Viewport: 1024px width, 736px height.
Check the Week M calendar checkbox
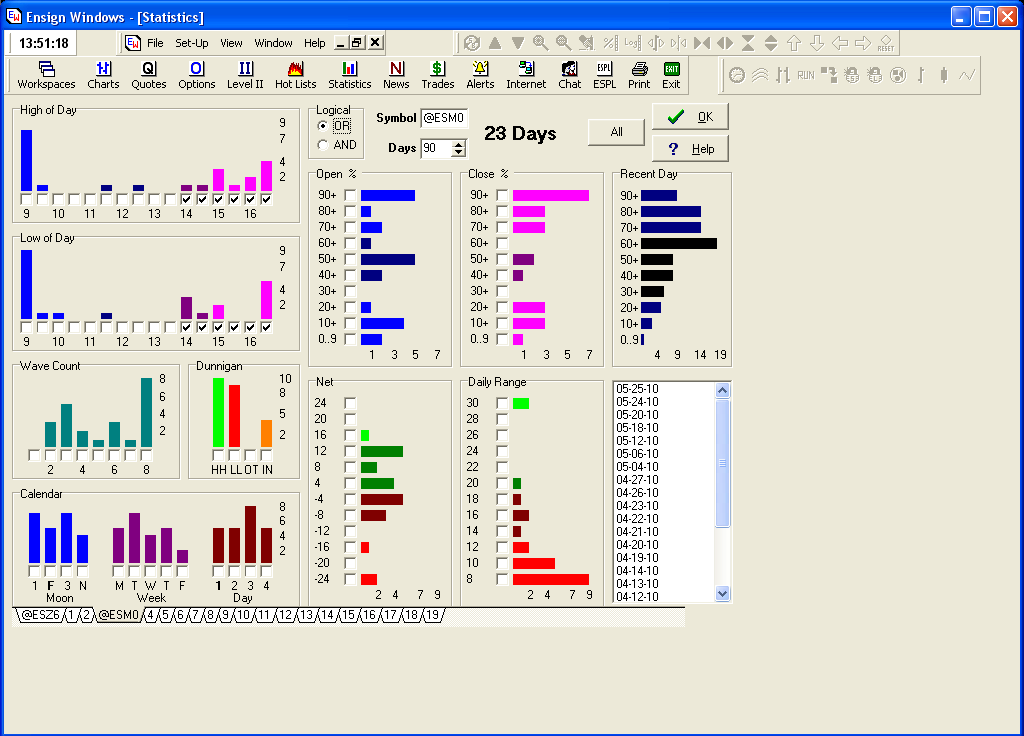point(118,571)
